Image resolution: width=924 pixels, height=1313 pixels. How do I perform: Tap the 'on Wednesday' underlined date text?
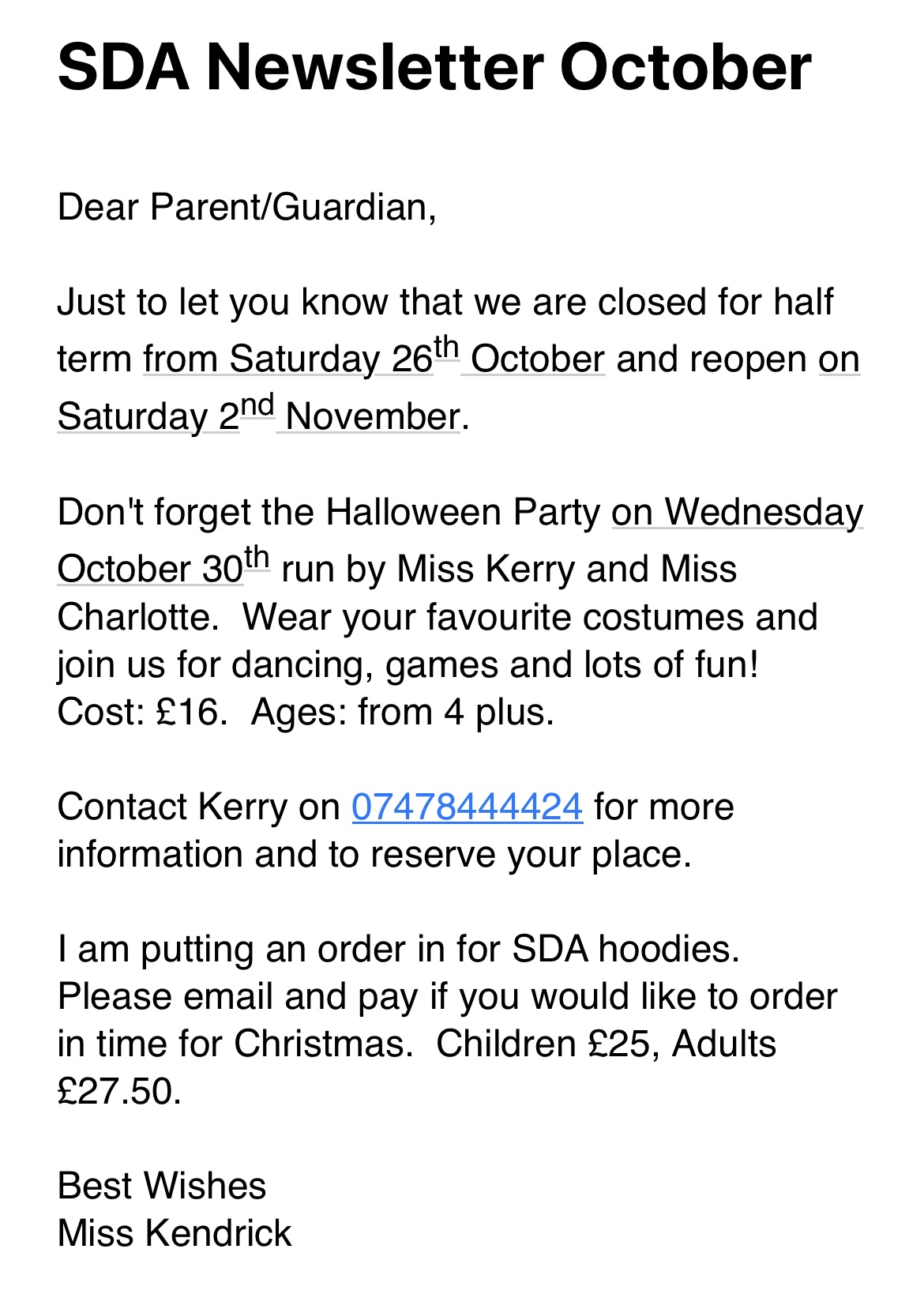(x=738, y=512)
